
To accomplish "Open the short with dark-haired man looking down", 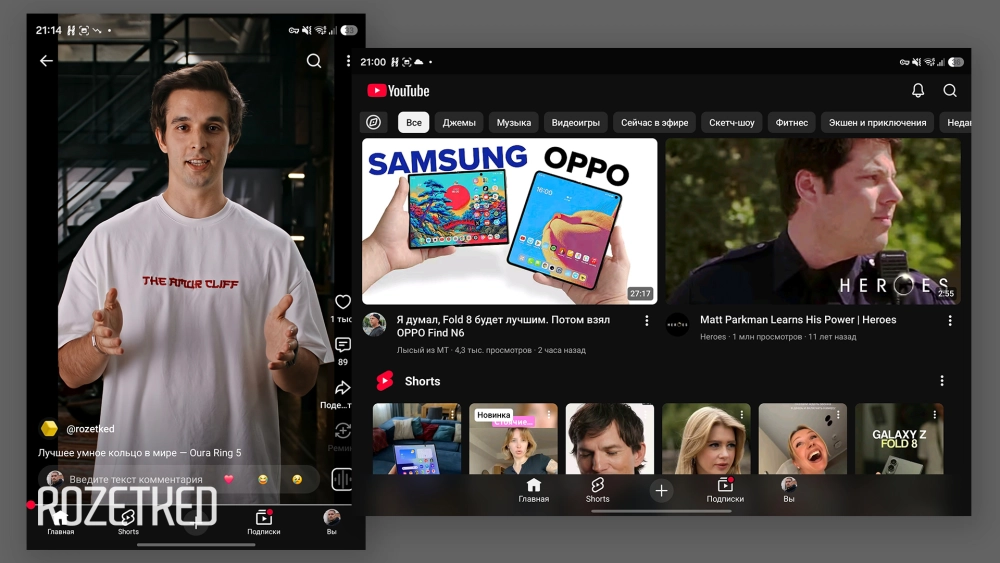I will [610, 439].
